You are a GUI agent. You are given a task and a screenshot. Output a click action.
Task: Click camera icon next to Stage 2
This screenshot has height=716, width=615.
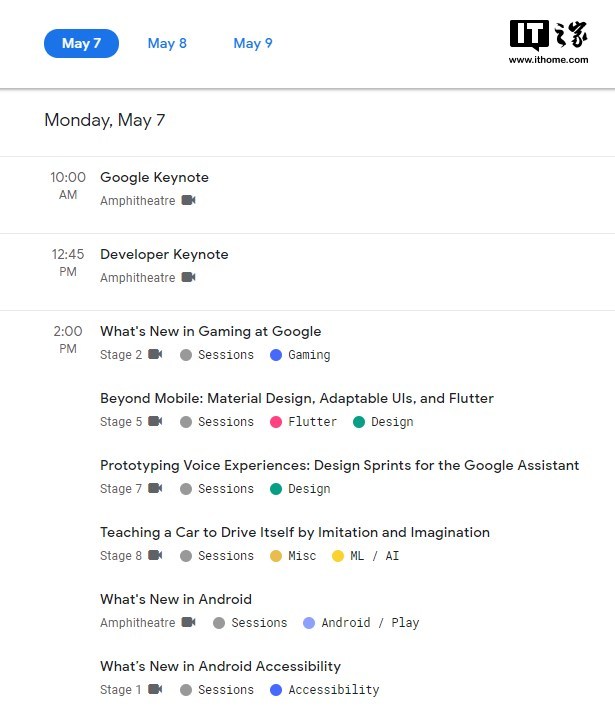tap(155, 354)
